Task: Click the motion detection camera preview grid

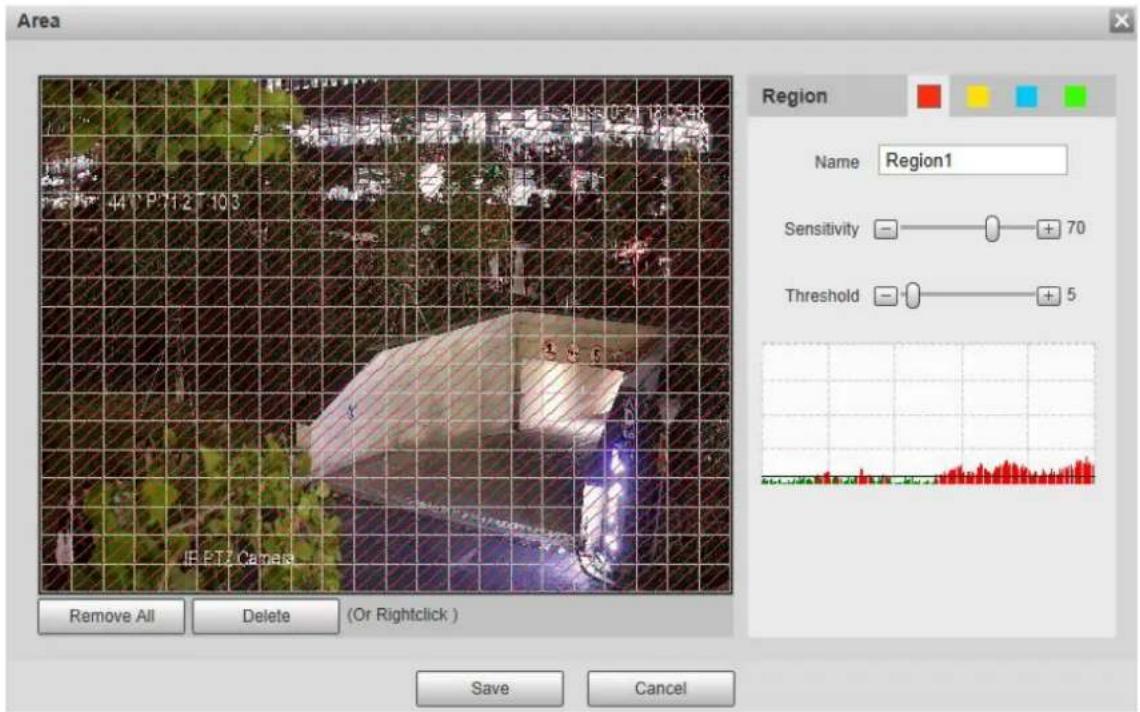Action: pos(385,335)
